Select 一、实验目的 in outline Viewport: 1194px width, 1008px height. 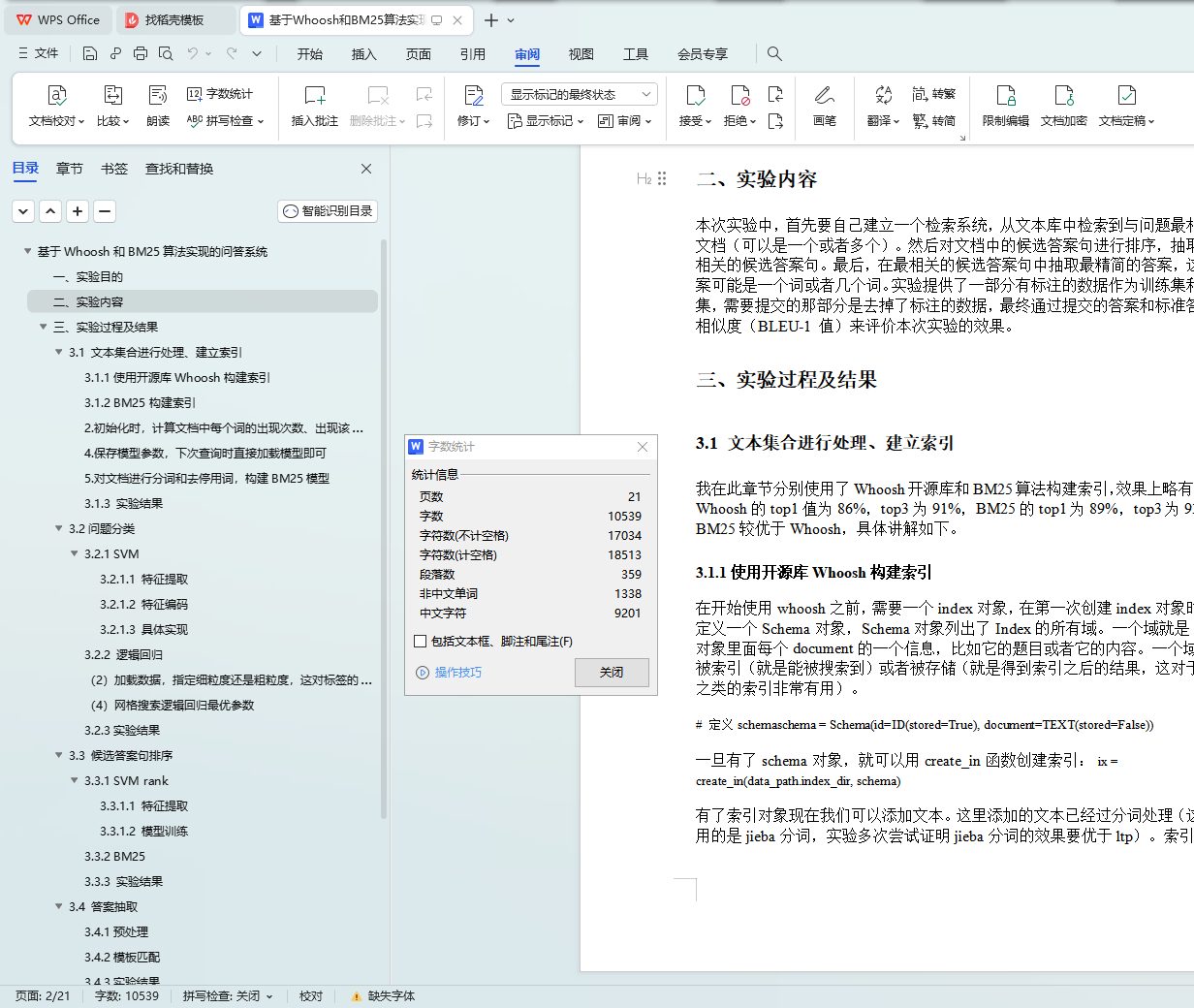[x=88, y=276]
